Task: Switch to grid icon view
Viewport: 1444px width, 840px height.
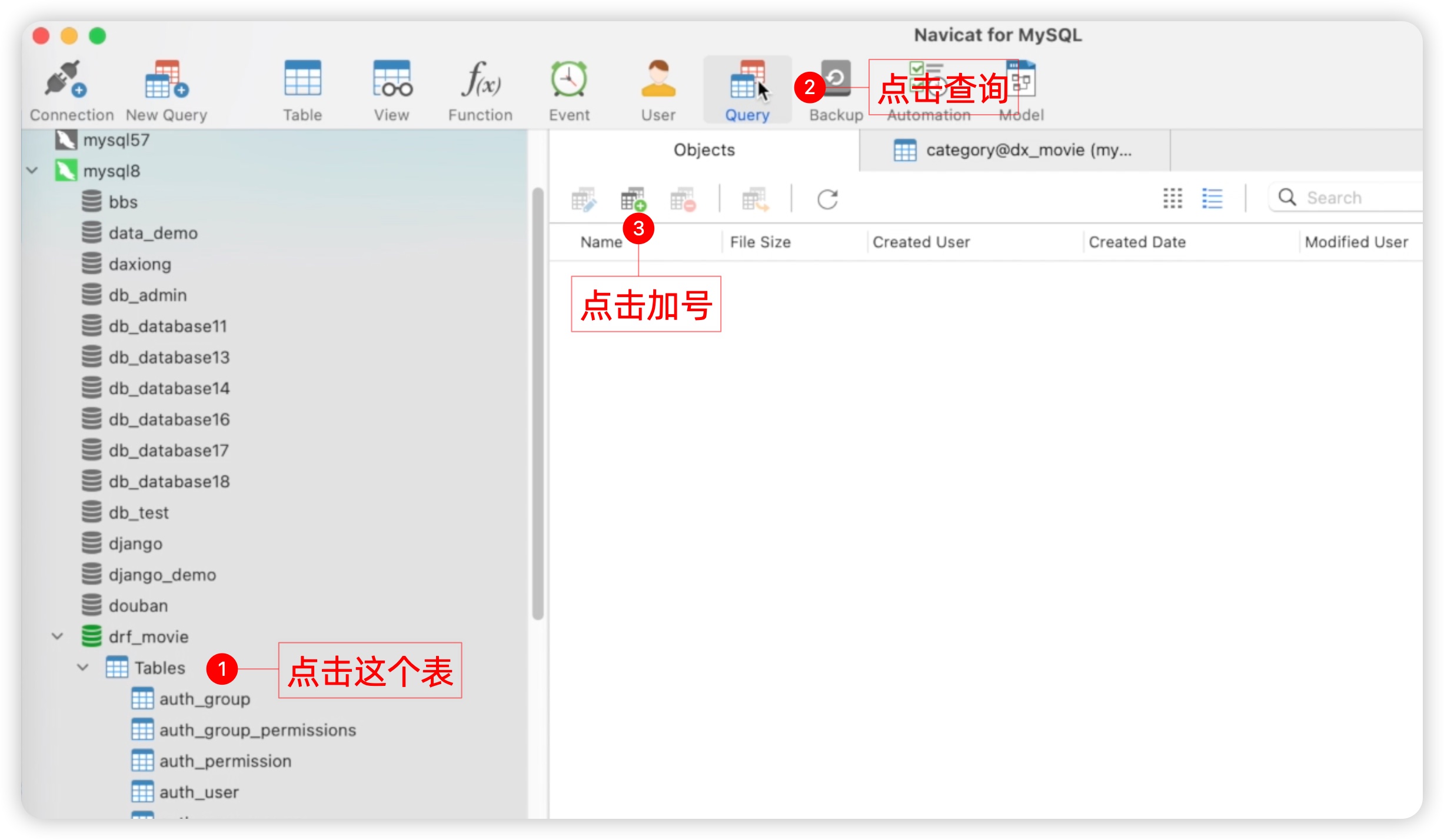Action: pyautogui.click(x=1172, y=198)
